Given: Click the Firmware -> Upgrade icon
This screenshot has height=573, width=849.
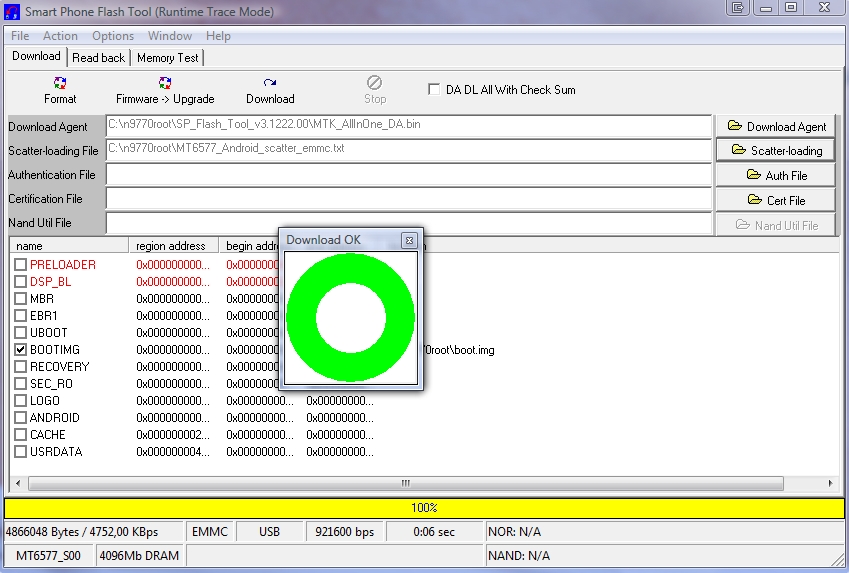Looking at the screenshot, I should coord(165,83).
